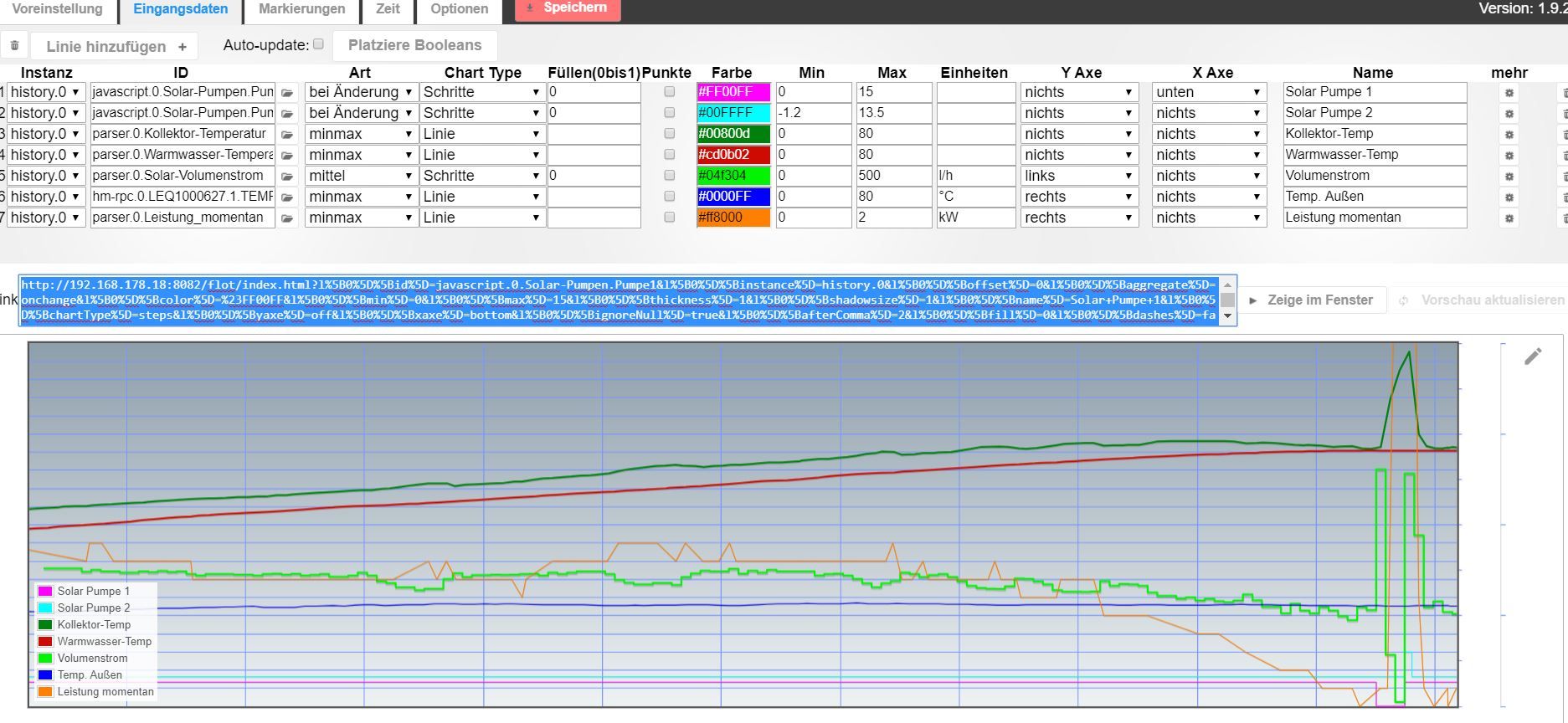This screenshot has width=1568, height=723.
Task: Open ID browser for Warmwasser-Temp row
Action: [x=287, y=155]
